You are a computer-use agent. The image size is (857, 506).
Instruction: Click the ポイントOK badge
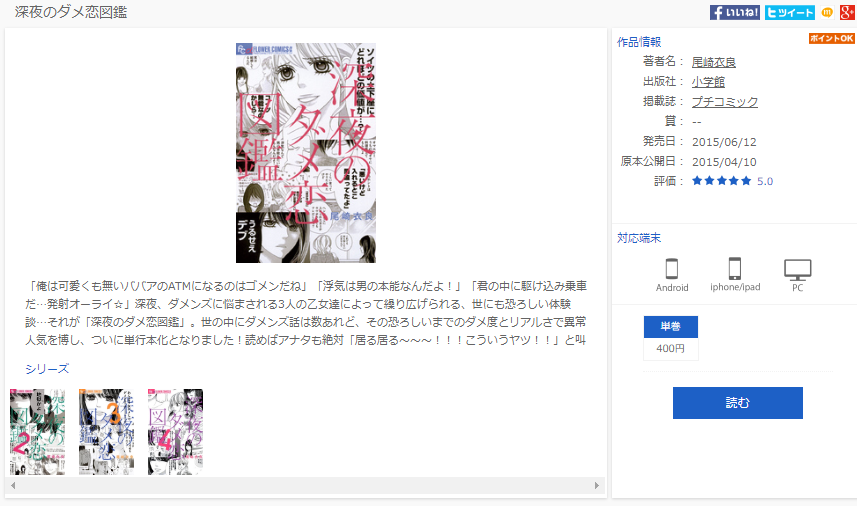click(x=831, y=38)
